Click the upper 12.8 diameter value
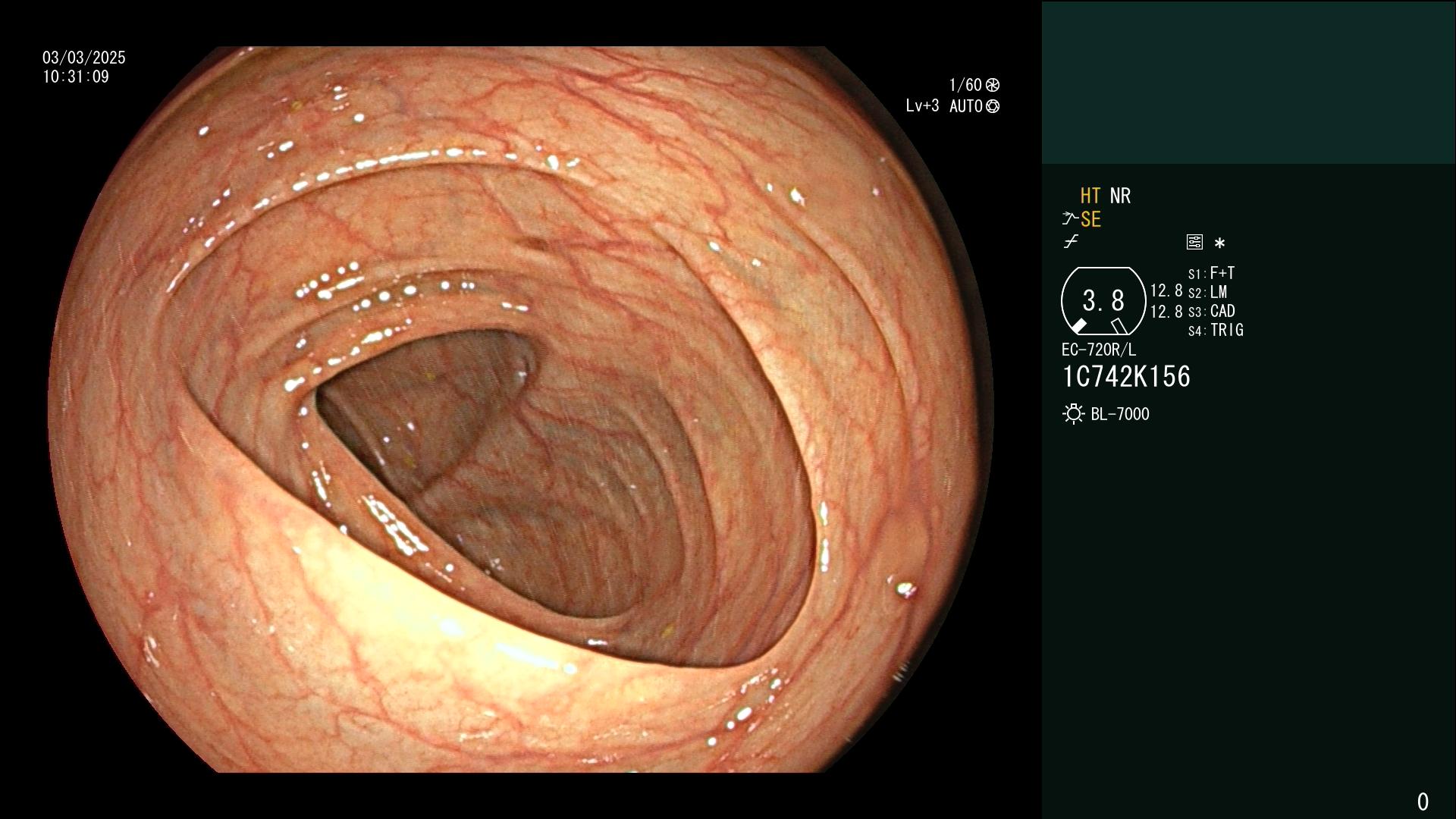Viewport: 1456px width, 819px height. click(1166, 291)
